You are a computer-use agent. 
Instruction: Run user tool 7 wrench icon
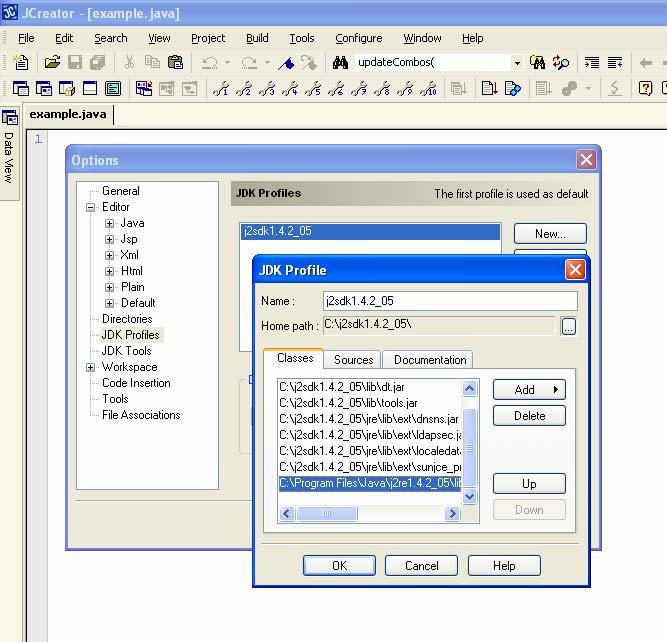click(x=359, y=88)
